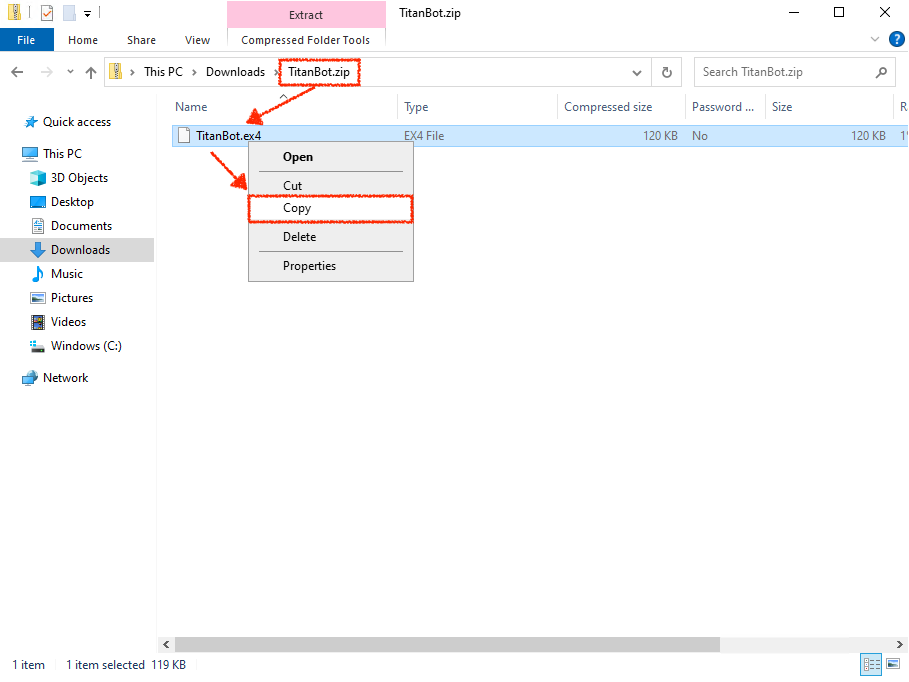Select the TitanBot.ex4 file name
The height and width of the screenshot is (682, 909).
pyautogui.click(x=228, y=136)
